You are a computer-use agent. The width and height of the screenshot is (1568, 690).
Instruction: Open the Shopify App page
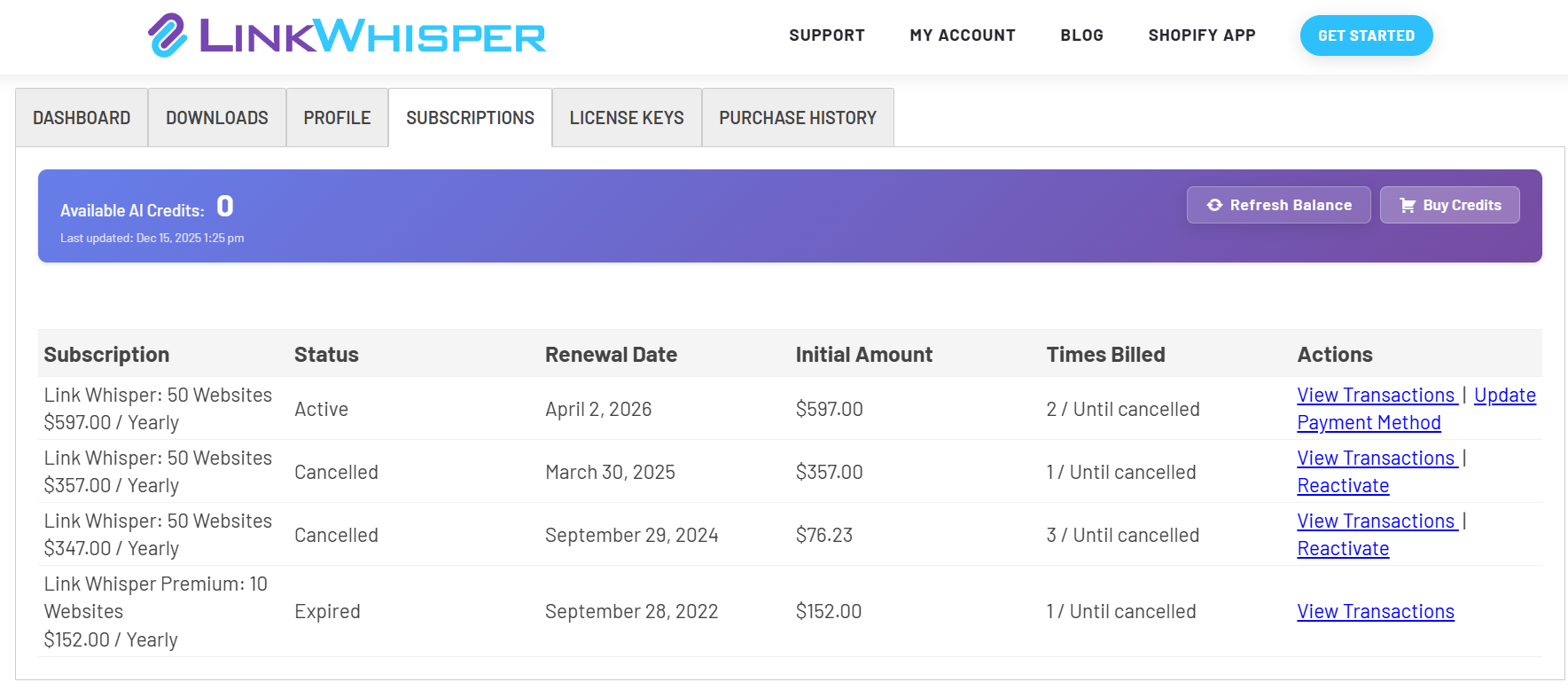[x=1202, y=35]
